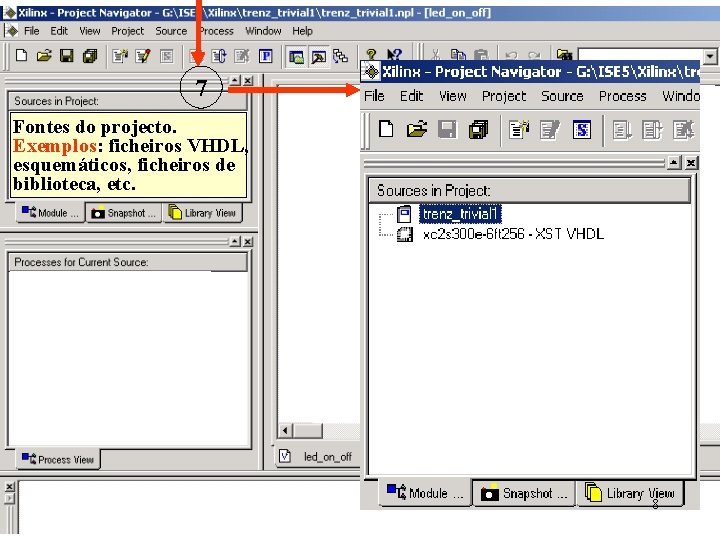Click greyed Save icon in front window toolbar
Image resolution: width=720 pixels, height=540 pixels.
click(x=447, y=129)
